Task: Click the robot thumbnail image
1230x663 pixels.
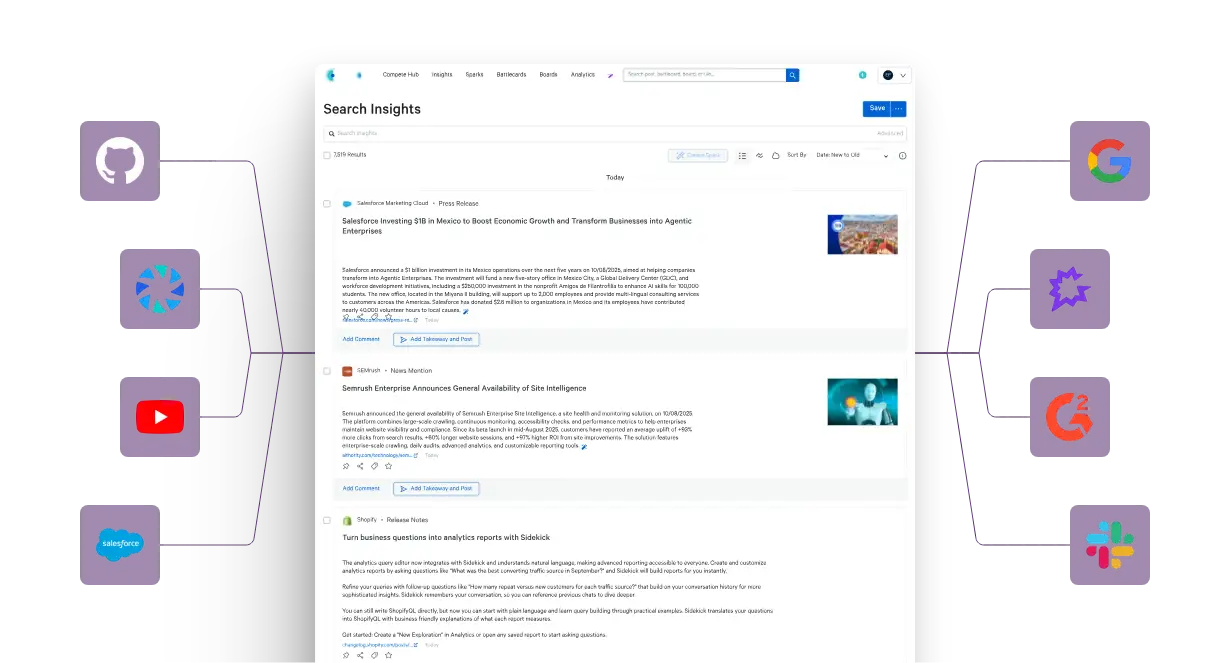Action: [x=862, y=401]
